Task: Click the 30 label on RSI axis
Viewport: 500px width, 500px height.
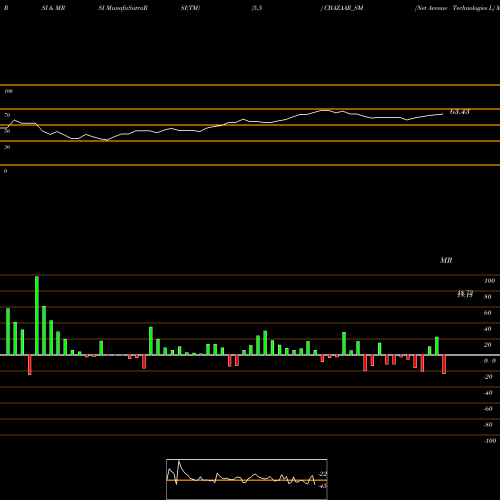Action: click(x=7, y=147)
